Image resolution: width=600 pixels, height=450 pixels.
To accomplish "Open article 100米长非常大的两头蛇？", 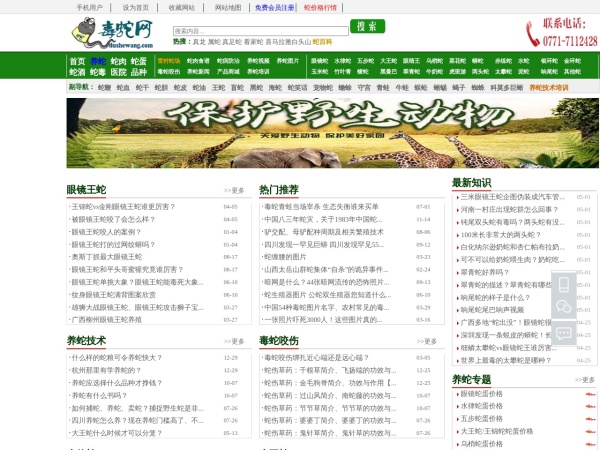I will [501, 235].
